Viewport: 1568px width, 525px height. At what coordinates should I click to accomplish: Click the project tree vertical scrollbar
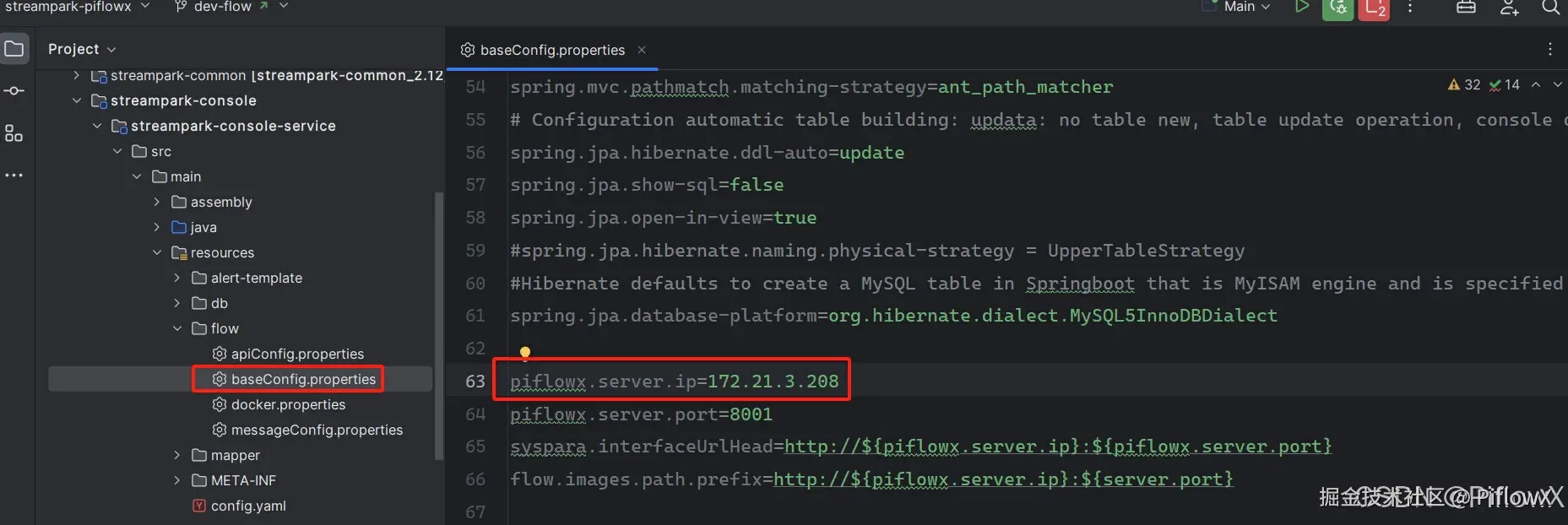tap(438, 326)
